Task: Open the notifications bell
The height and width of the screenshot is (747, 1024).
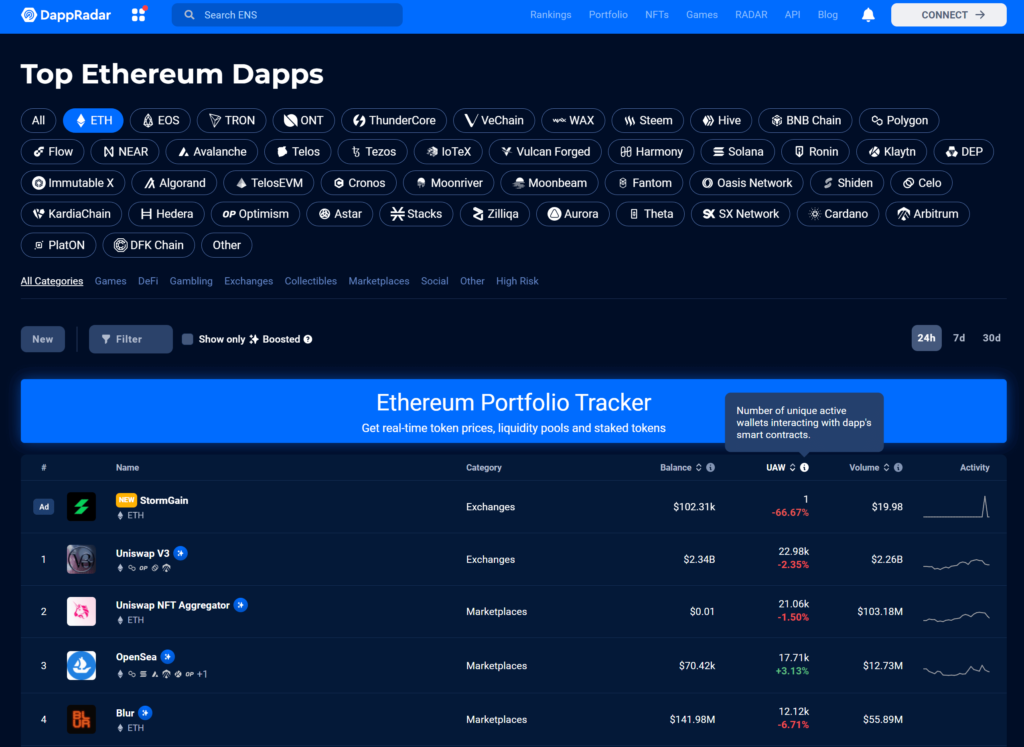Action: tap(868, 14)
